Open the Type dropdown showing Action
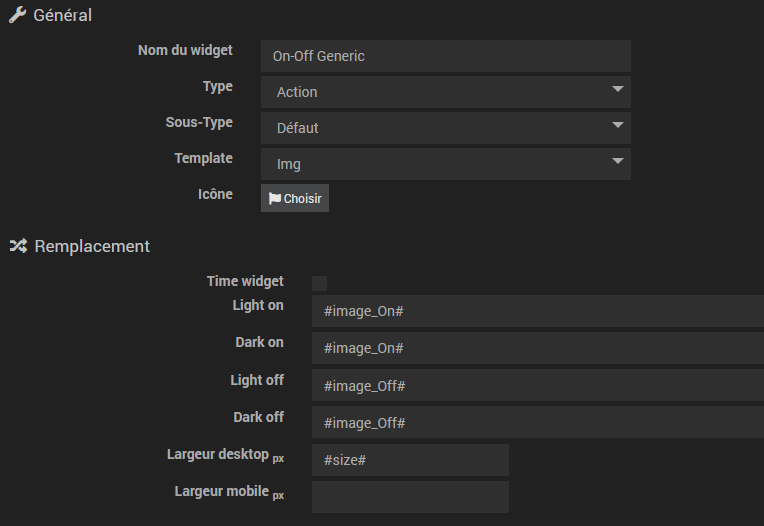 click(446, 92)
